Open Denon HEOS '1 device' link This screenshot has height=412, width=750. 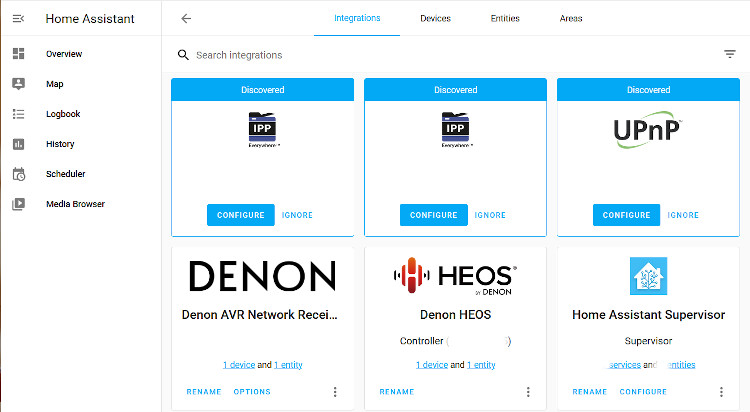(x=432, y=365)
